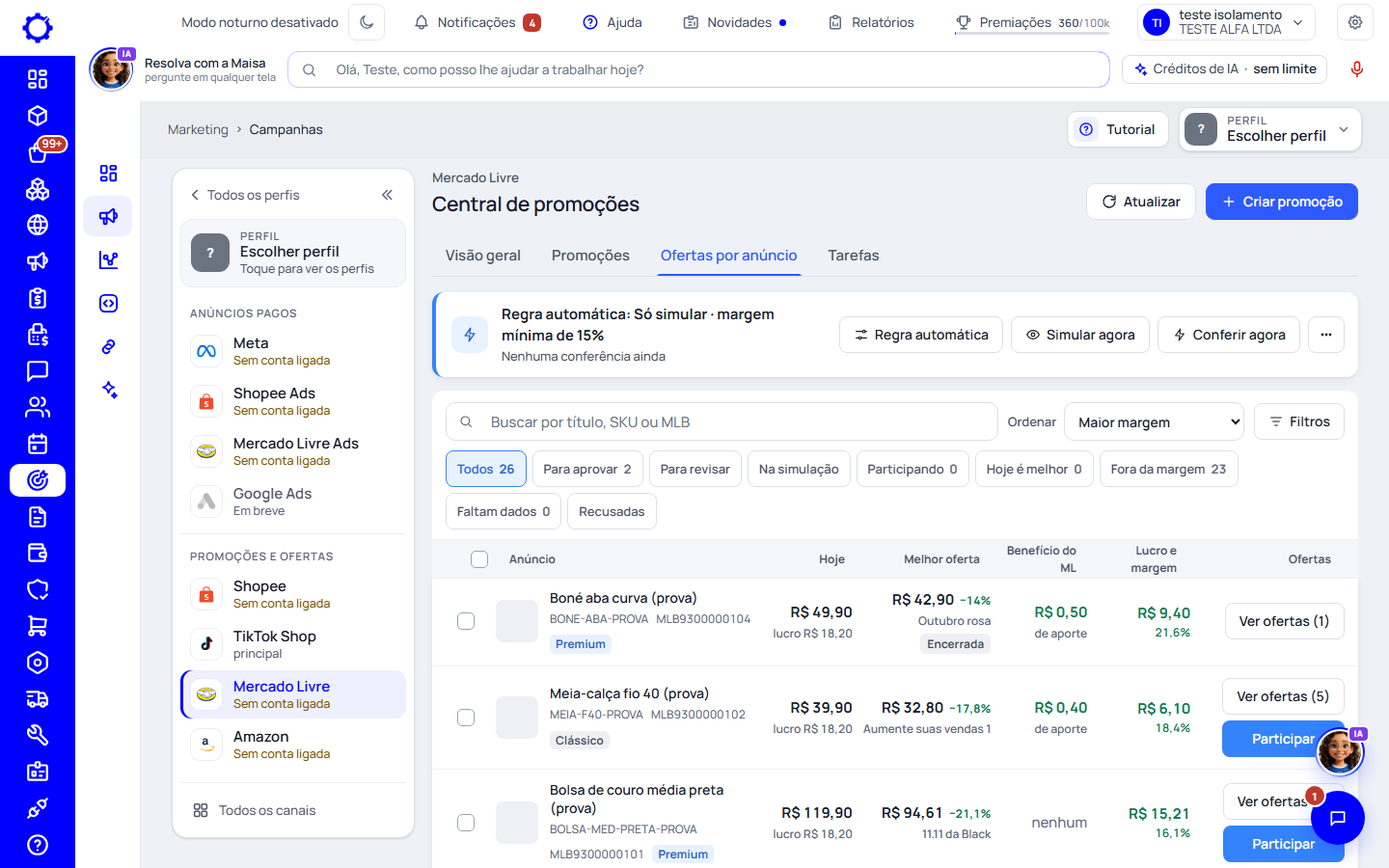Open the link icon in secondary sidebar
The width and height of the screenshot is (1389, 868).
[108, 346]
